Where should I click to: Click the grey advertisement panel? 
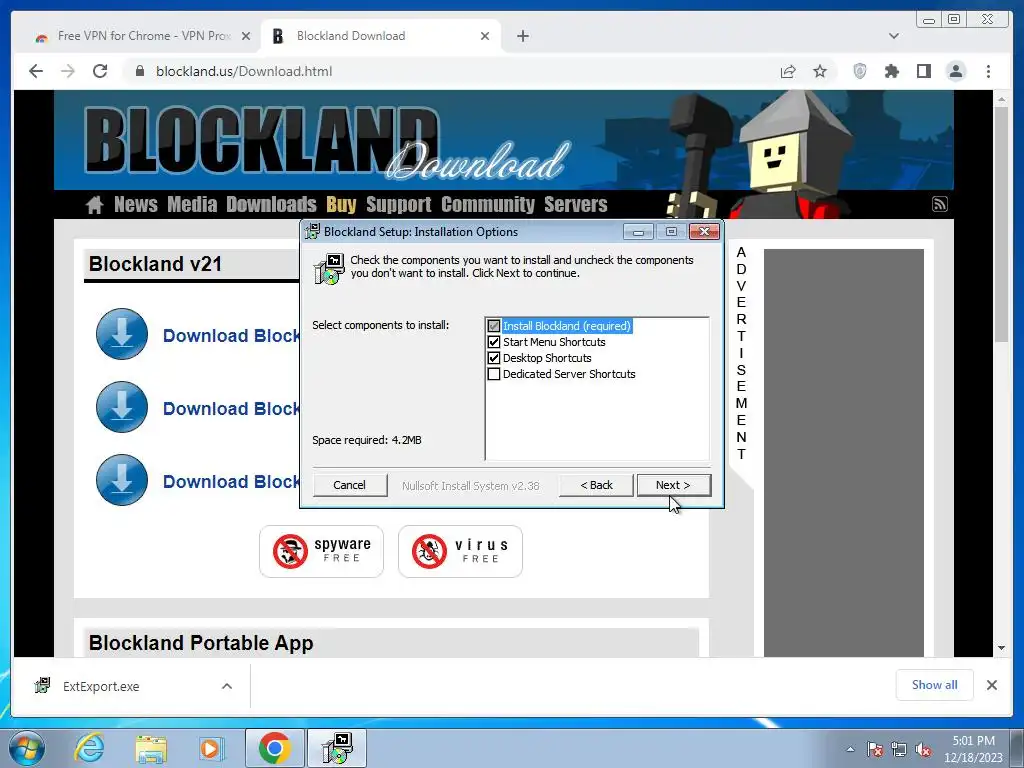(844, 453)
